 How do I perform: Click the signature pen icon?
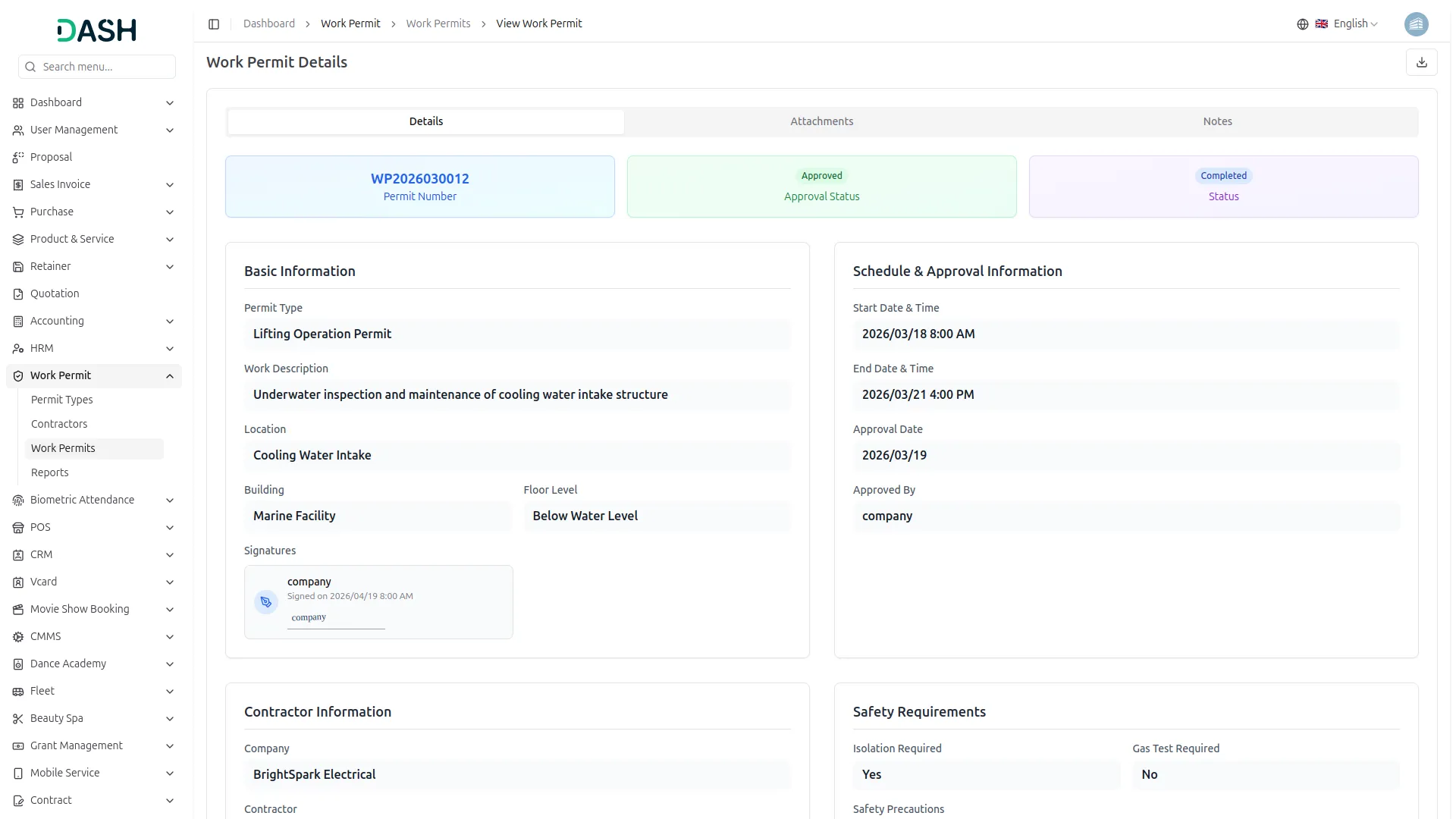point(265,602)
